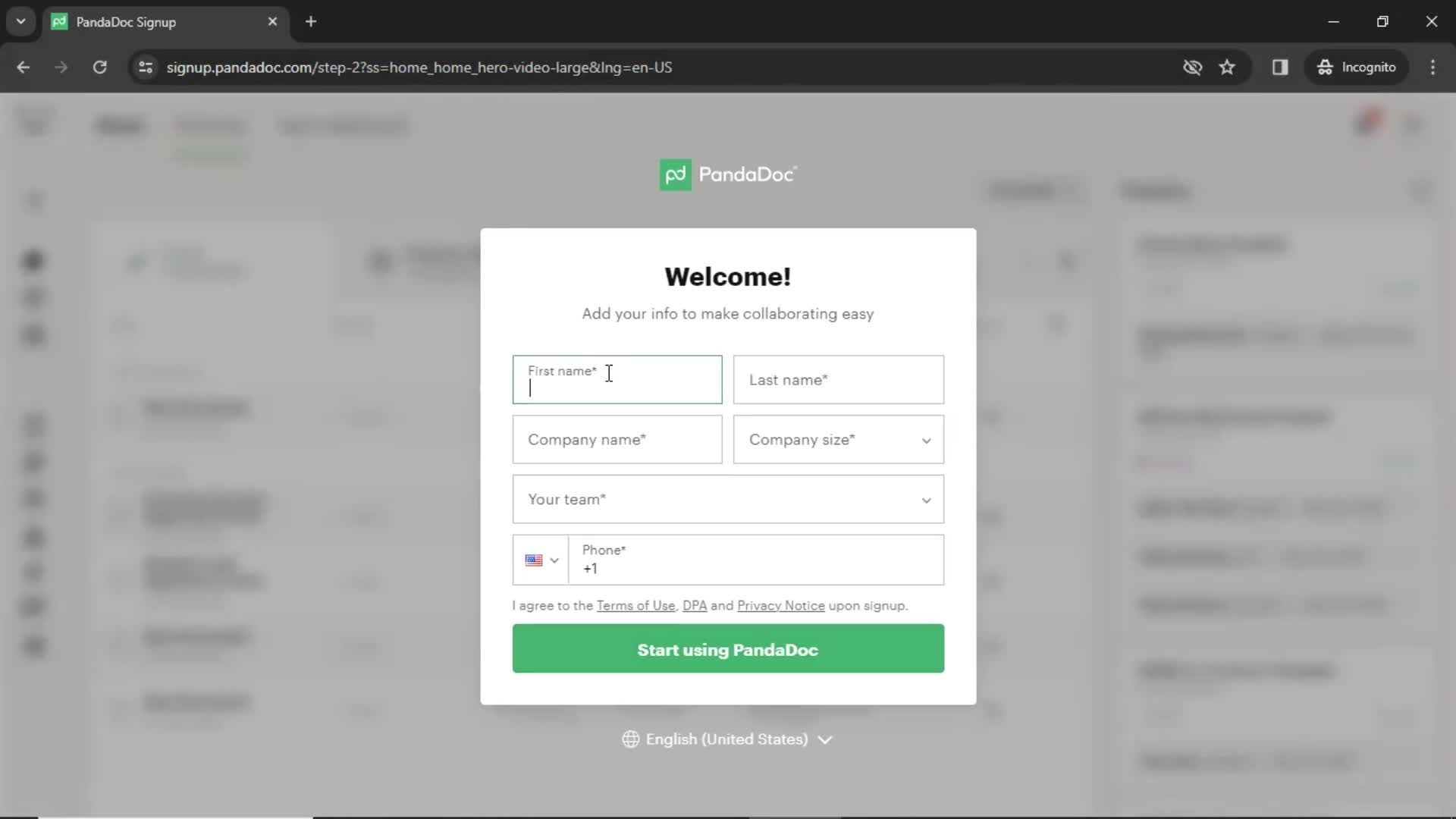This screenshot has height=819, width=1456.
Task: Click the DPA link
Action: [694, 605]
